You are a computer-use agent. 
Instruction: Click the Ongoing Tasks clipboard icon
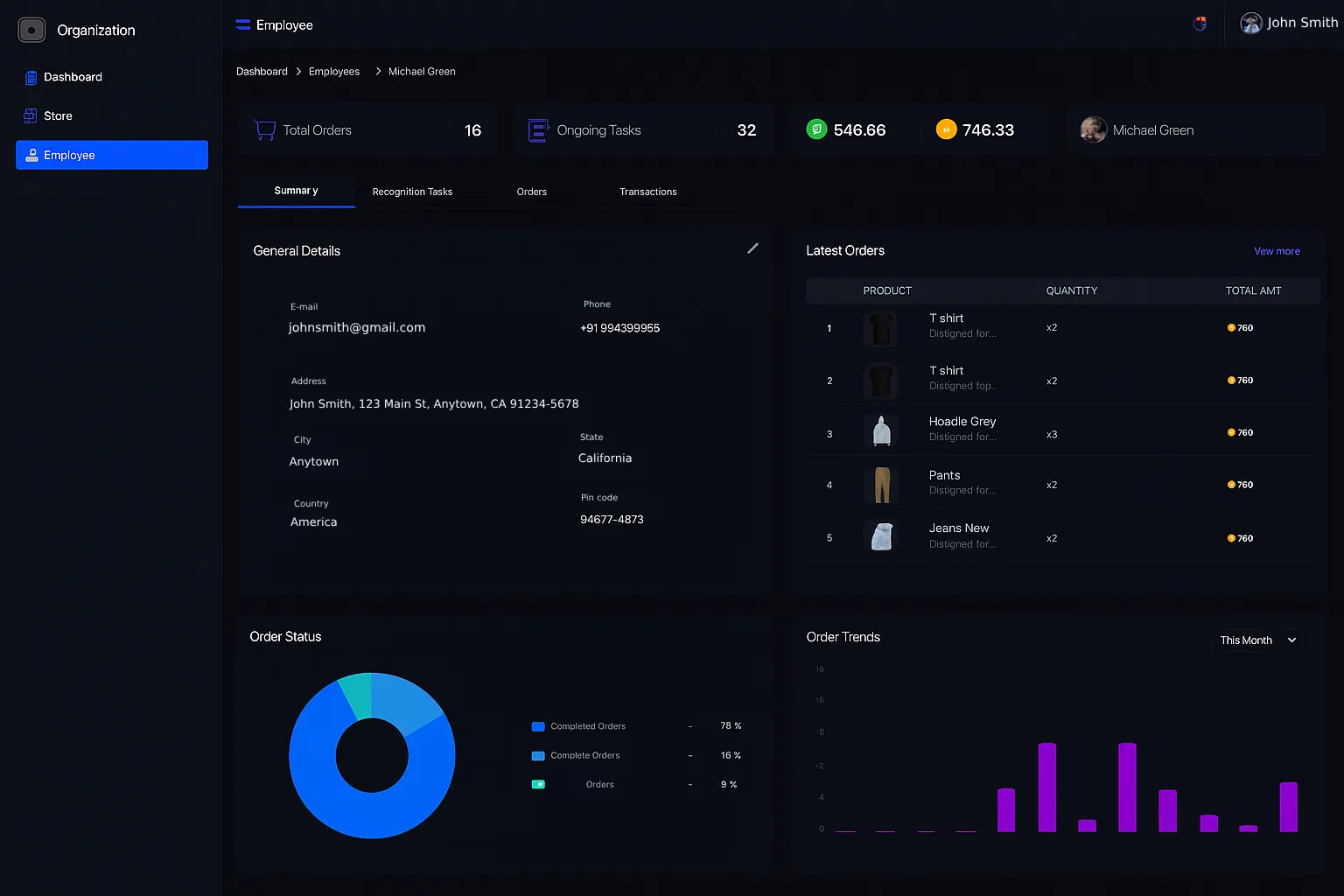pos(538,130)
